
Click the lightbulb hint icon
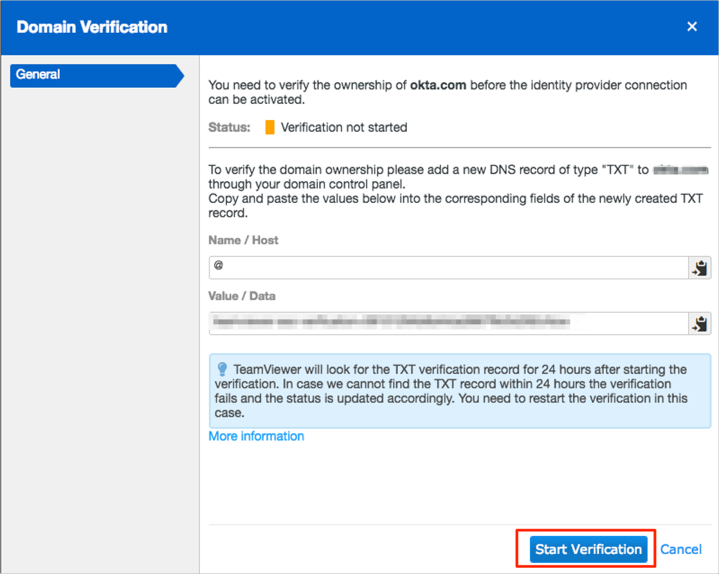click(222, 369)
